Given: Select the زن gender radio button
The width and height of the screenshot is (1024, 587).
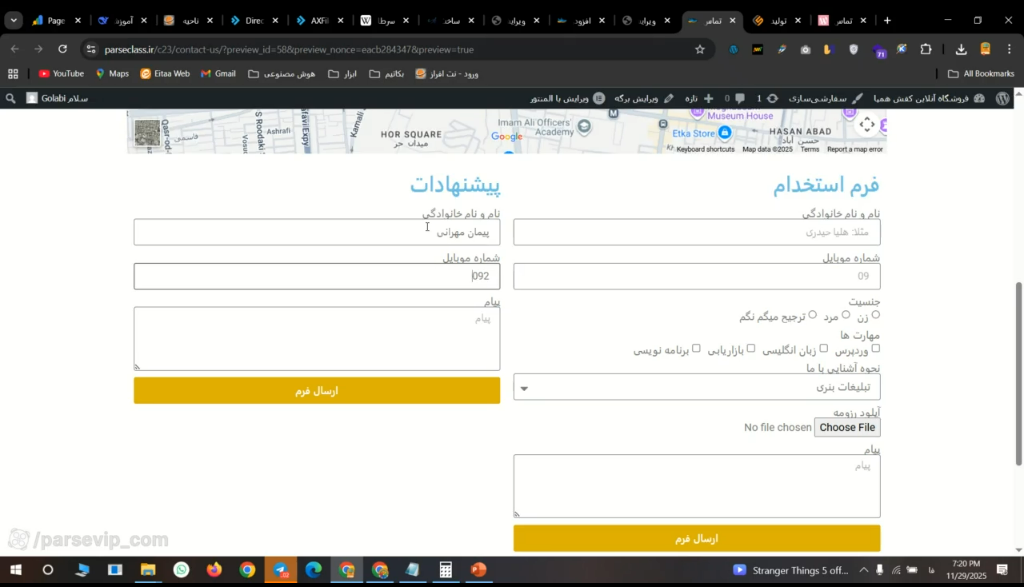Looking at the screenshot, I should click(x=875, y=315).
